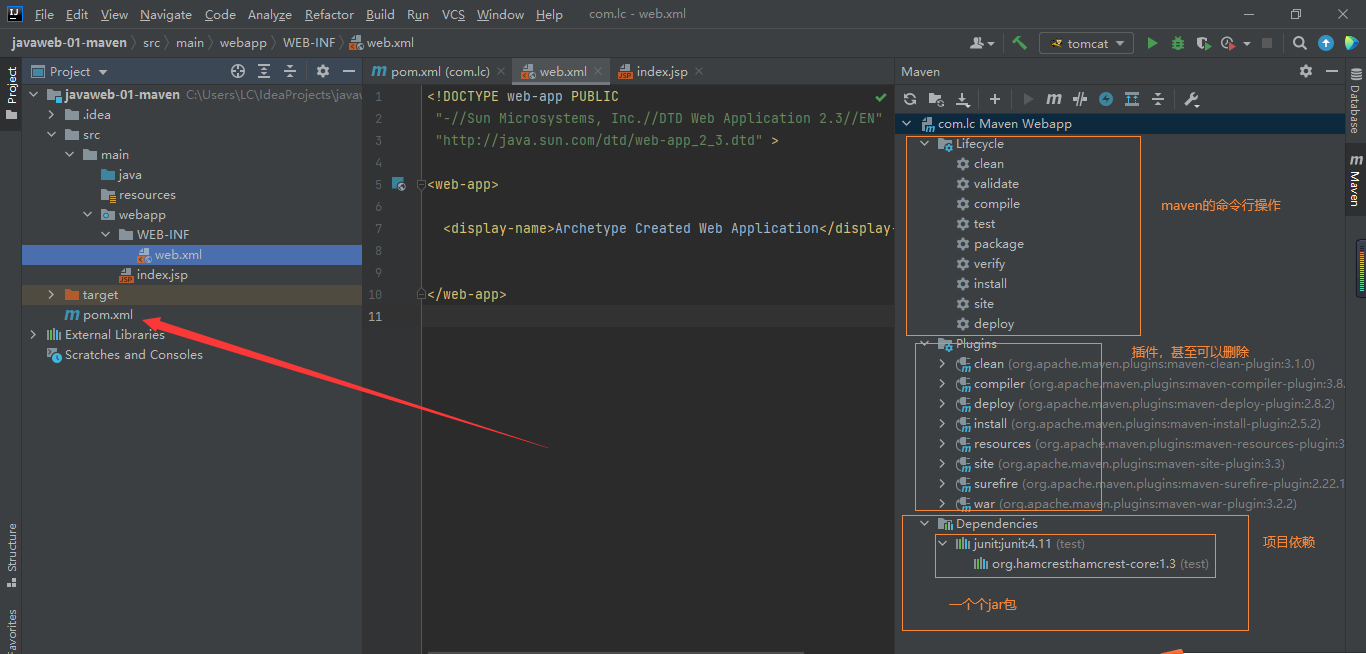Open the tomcat run configuration dropdown

tap(1086, 43)
